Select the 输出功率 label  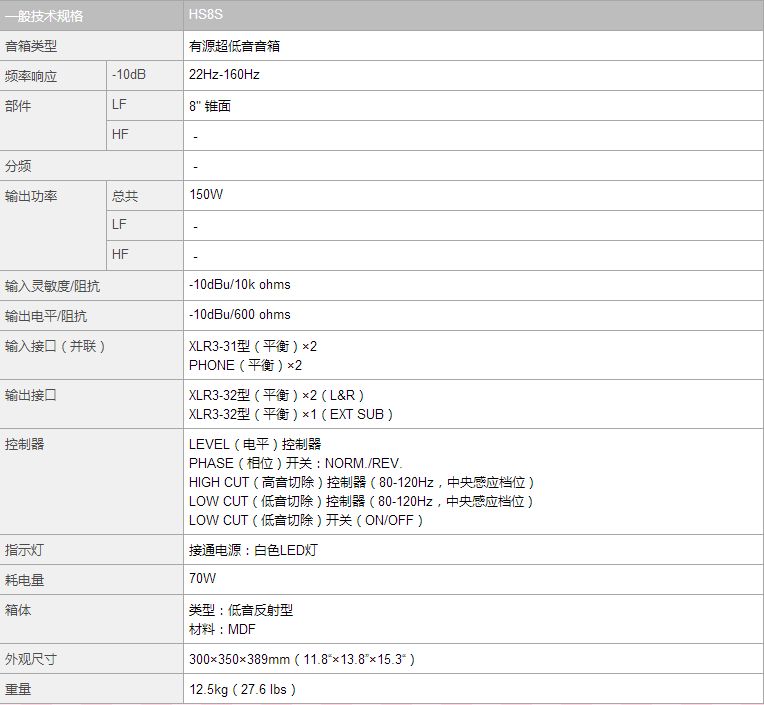pos(31,196)
